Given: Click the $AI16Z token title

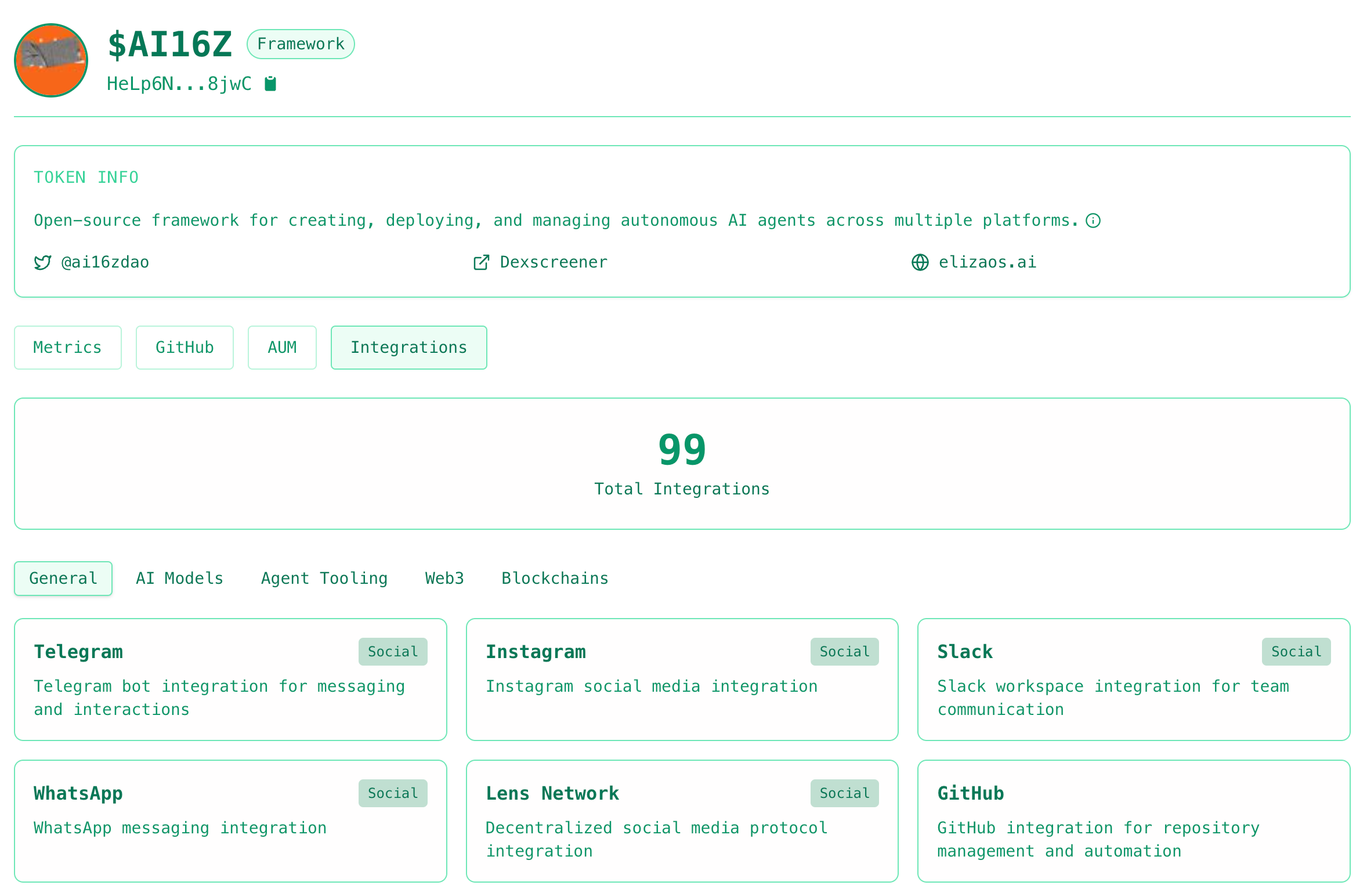Looking at the screenshot, I should pos(170,44).
